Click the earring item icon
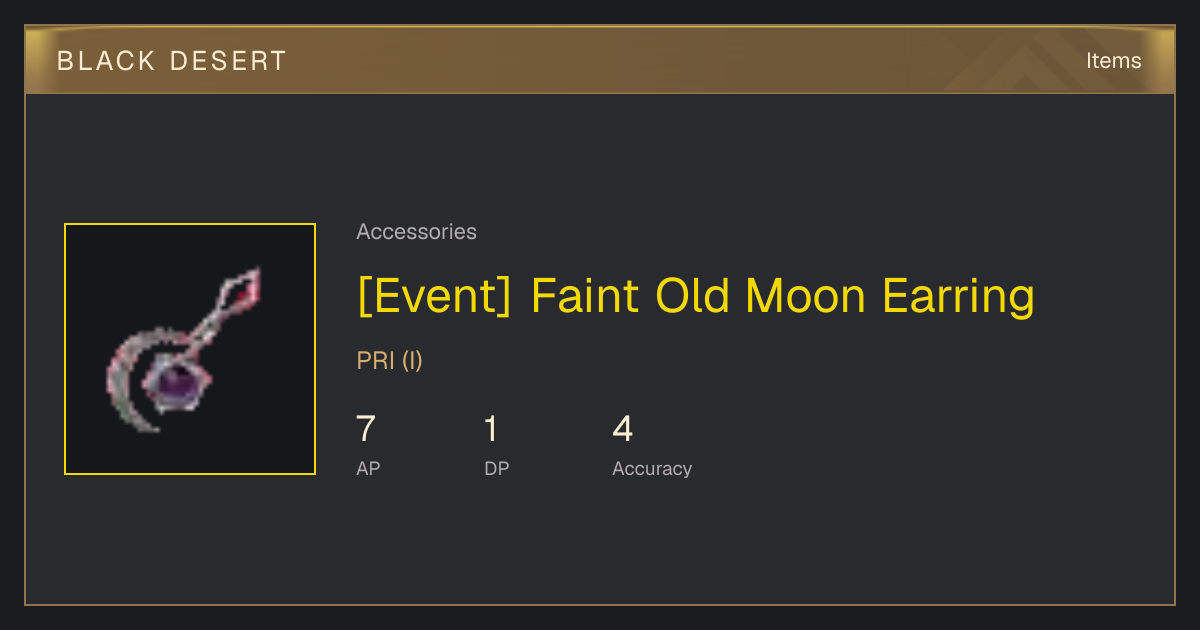 185,349
